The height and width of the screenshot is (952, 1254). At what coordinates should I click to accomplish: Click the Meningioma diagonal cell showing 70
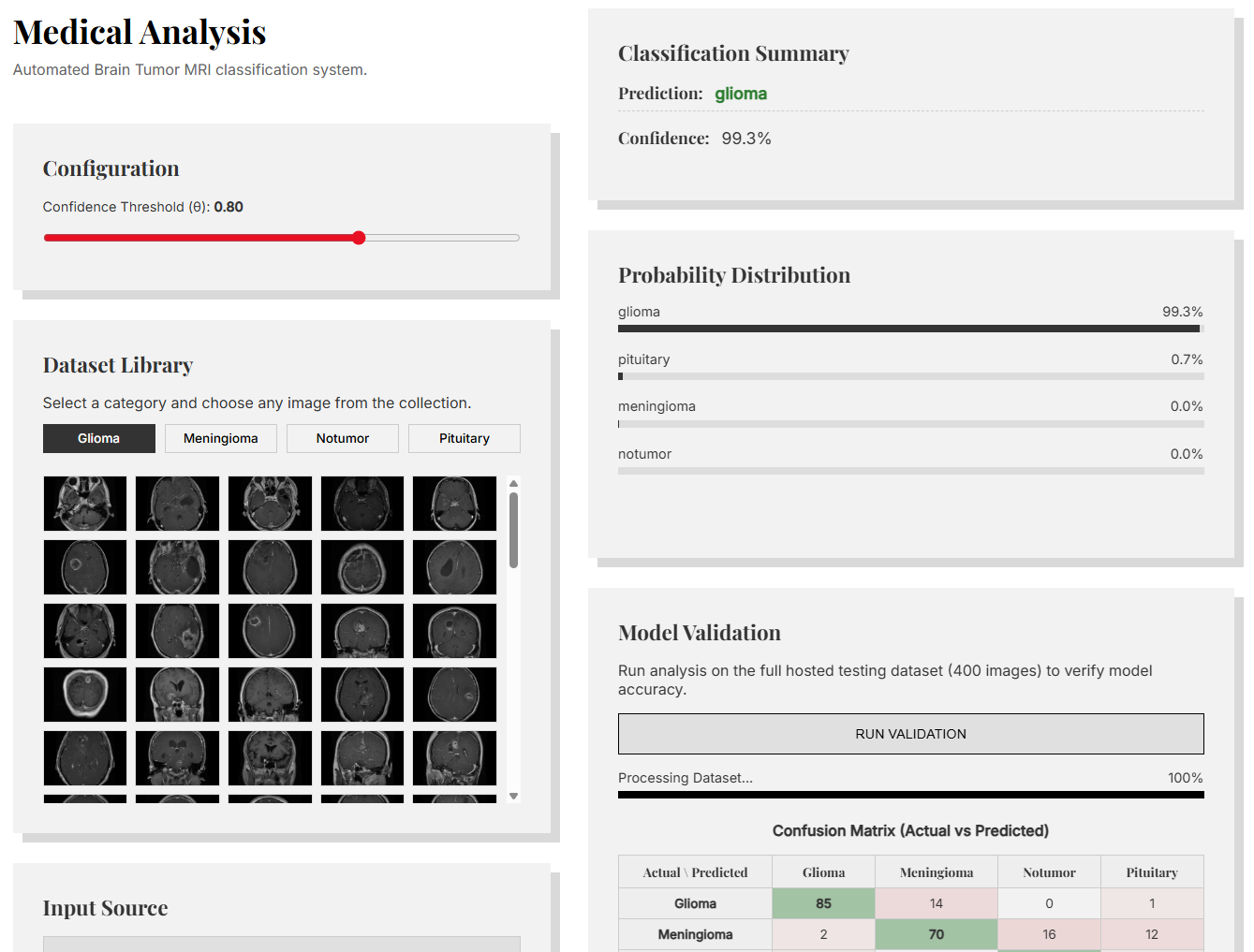pos(936,934)
